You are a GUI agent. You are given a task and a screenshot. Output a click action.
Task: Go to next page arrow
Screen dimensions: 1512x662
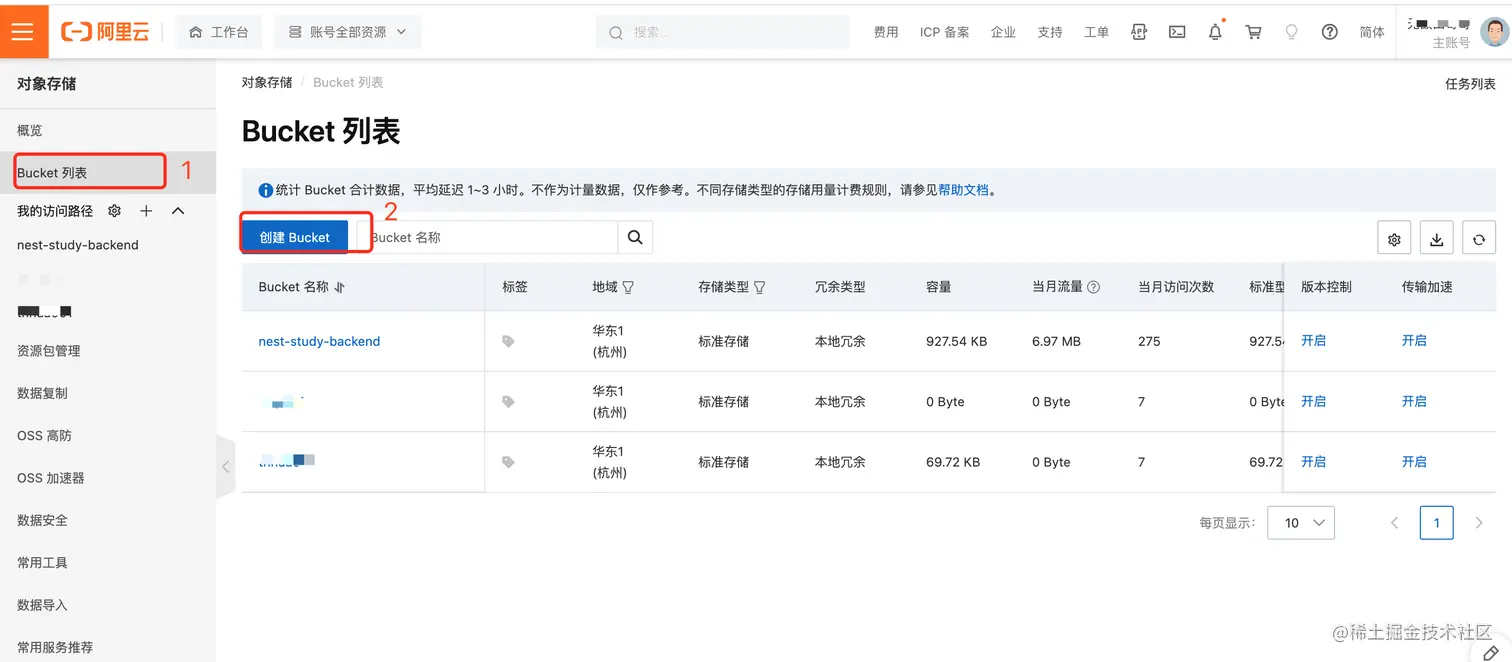(x=1479, y=522)
